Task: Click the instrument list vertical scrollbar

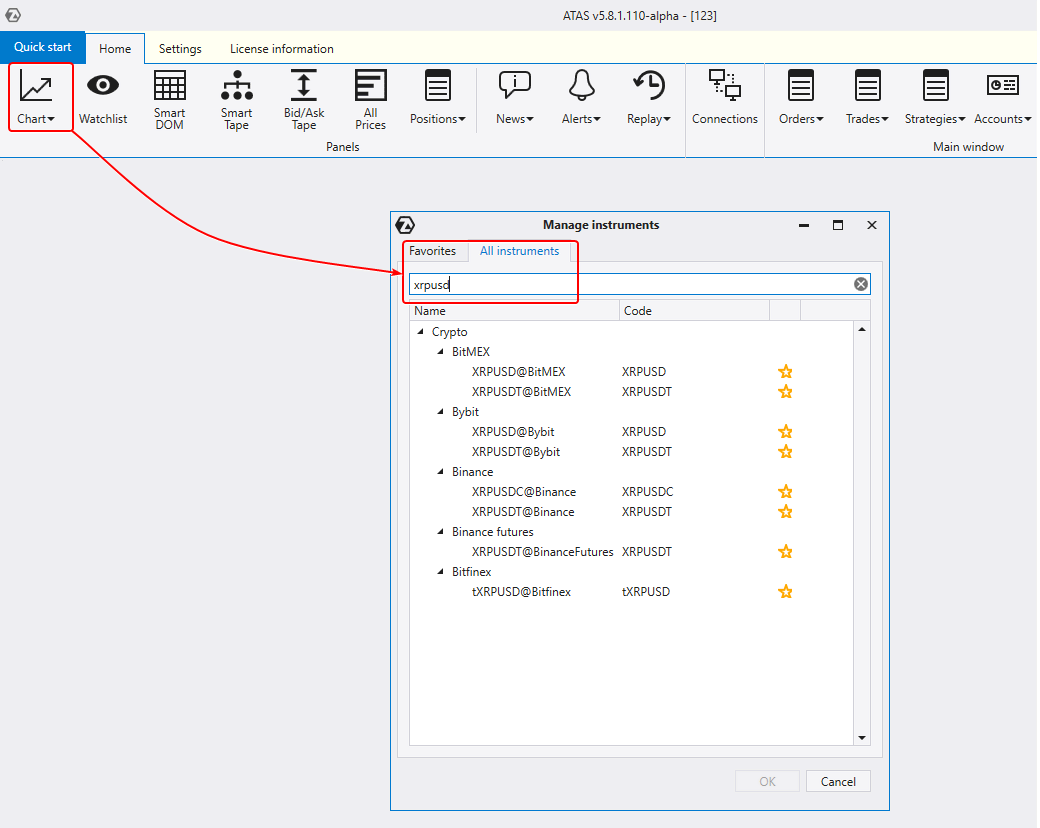Action: pyautogui.click(x=862, y=530)
